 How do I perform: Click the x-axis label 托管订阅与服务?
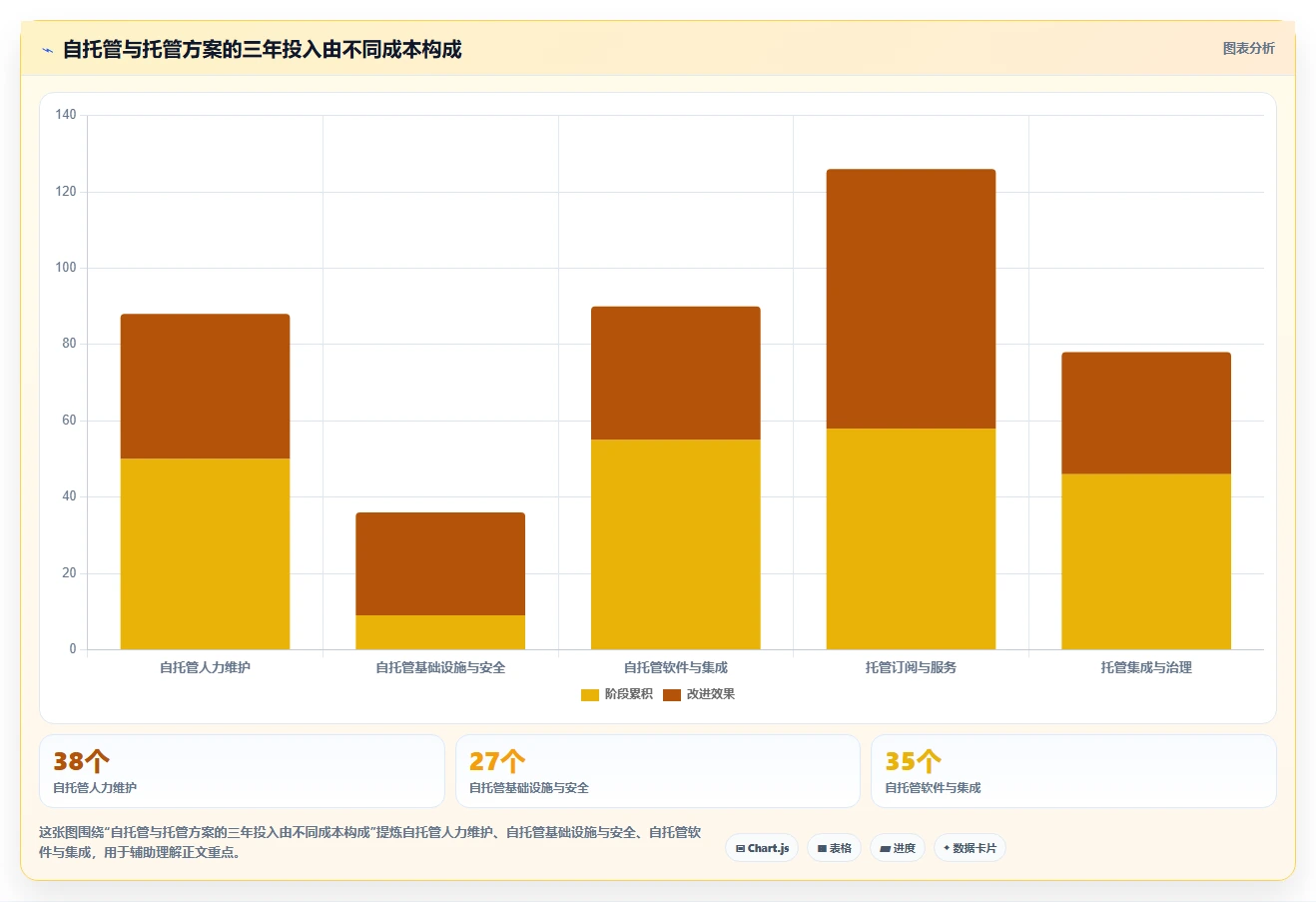click(x=911, y=667)
